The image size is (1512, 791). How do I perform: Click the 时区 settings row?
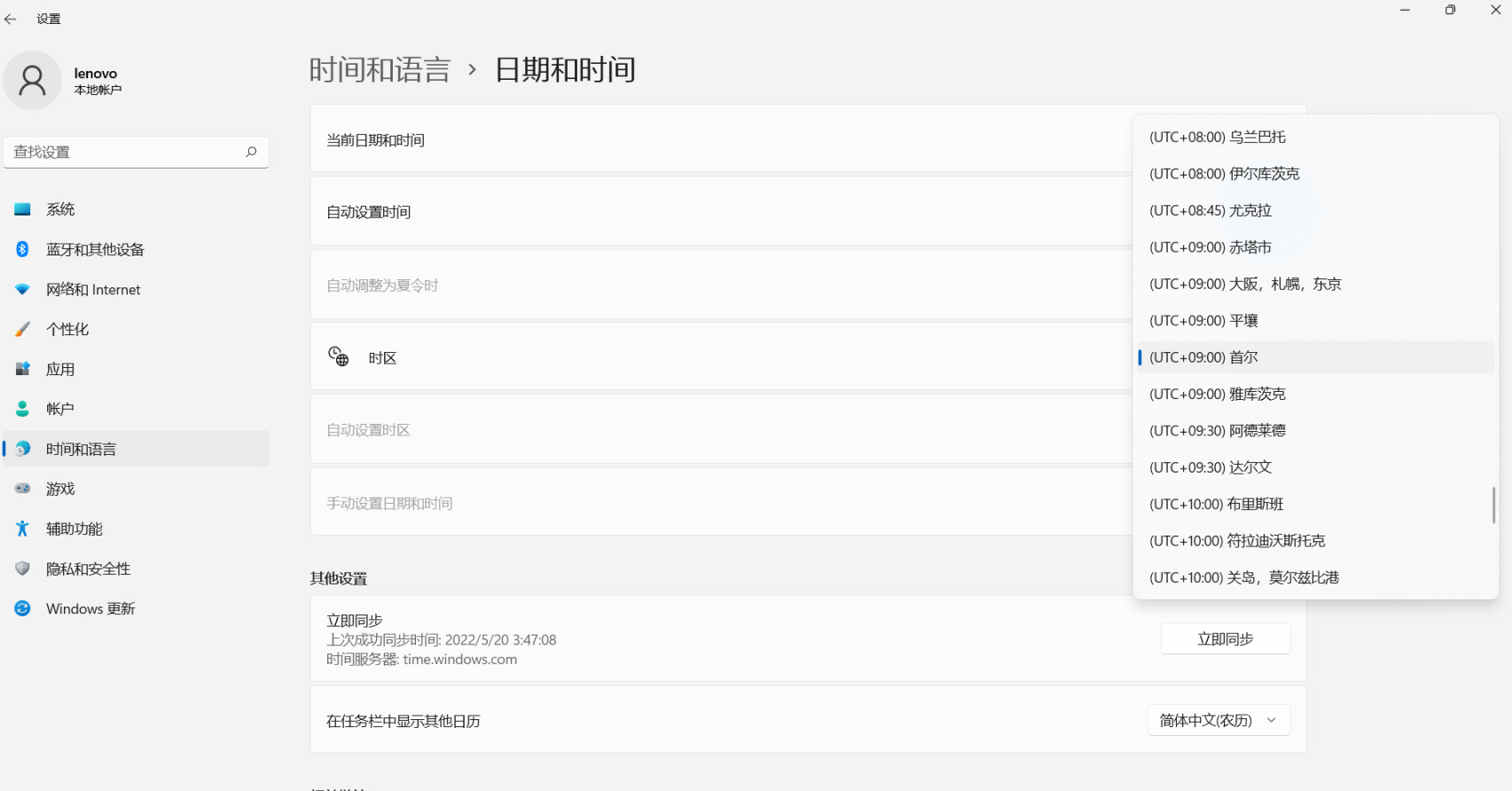tap(720, 356)
